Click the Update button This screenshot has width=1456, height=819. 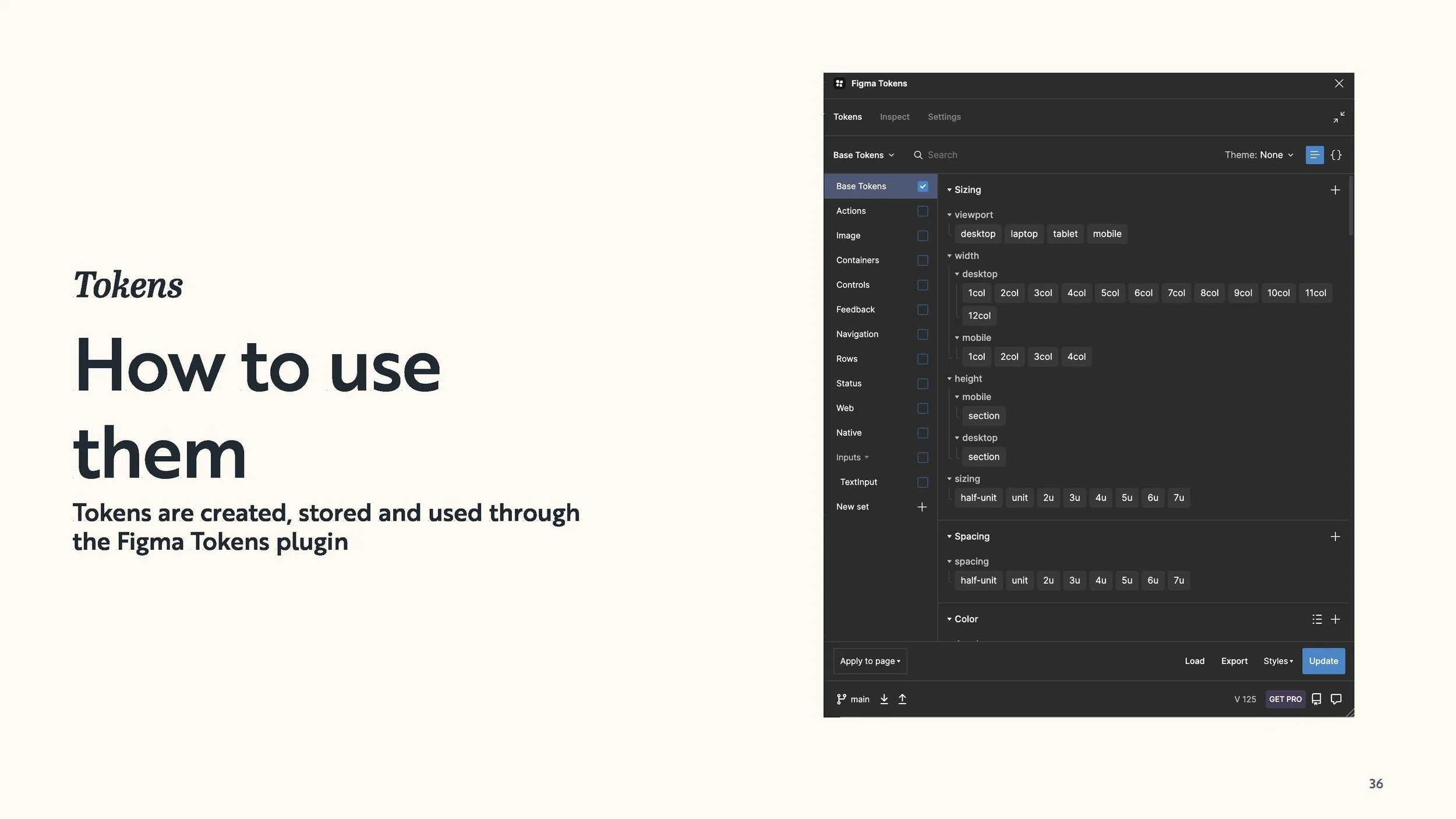click(1323, 661)
